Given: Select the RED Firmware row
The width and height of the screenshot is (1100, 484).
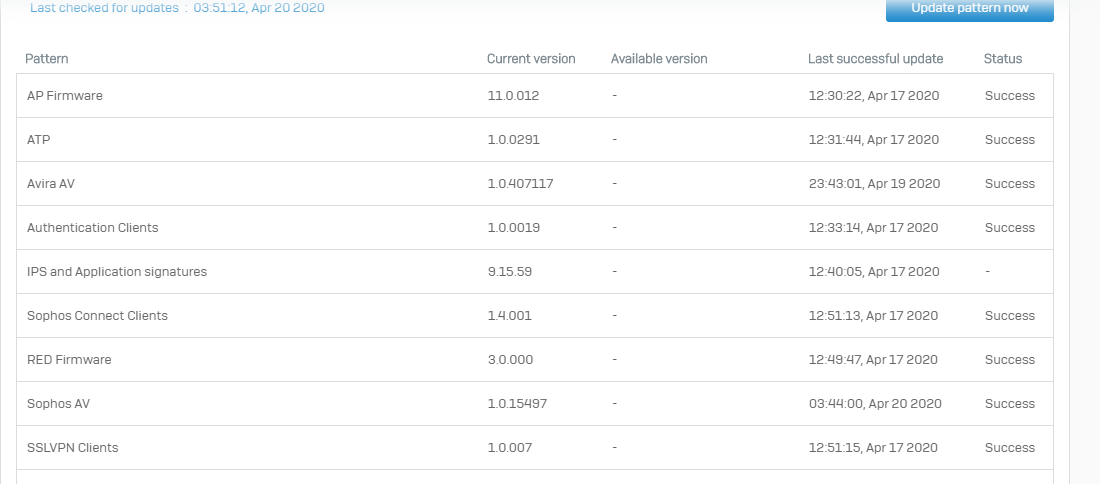Looking at the screenshot, I should tap(535, 360).
